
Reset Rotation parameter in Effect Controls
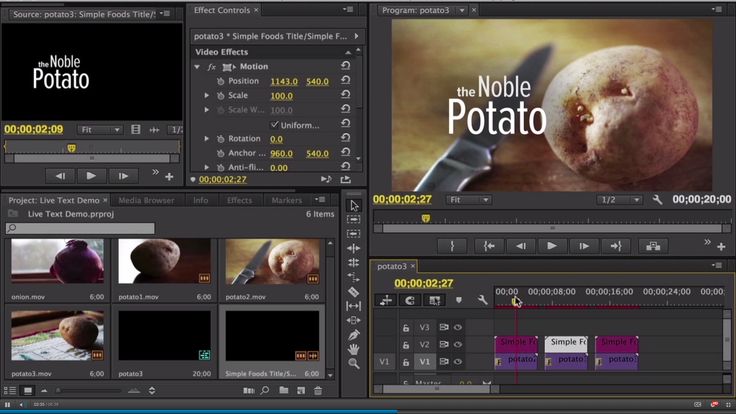point(345,138)
